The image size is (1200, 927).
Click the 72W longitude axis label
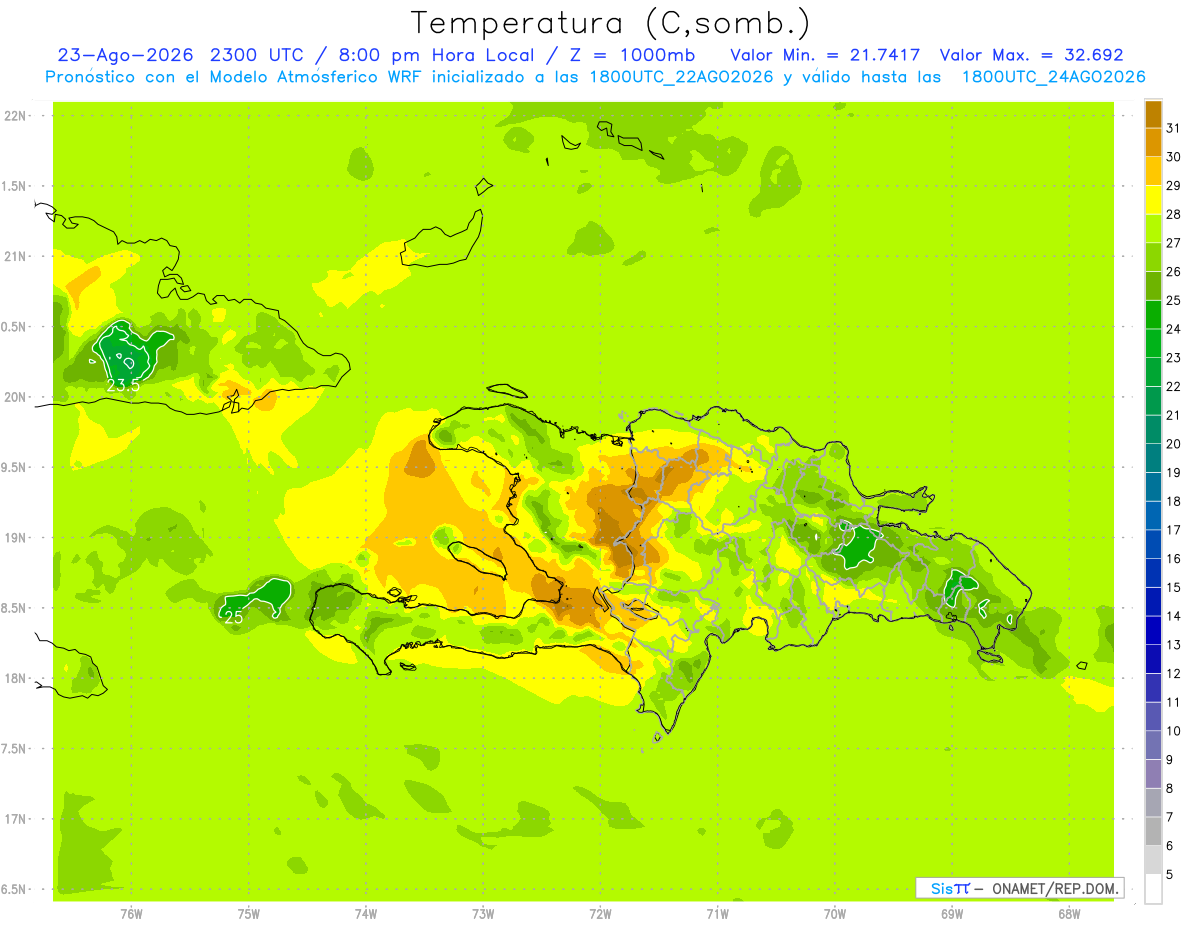[x=600, y=913]
